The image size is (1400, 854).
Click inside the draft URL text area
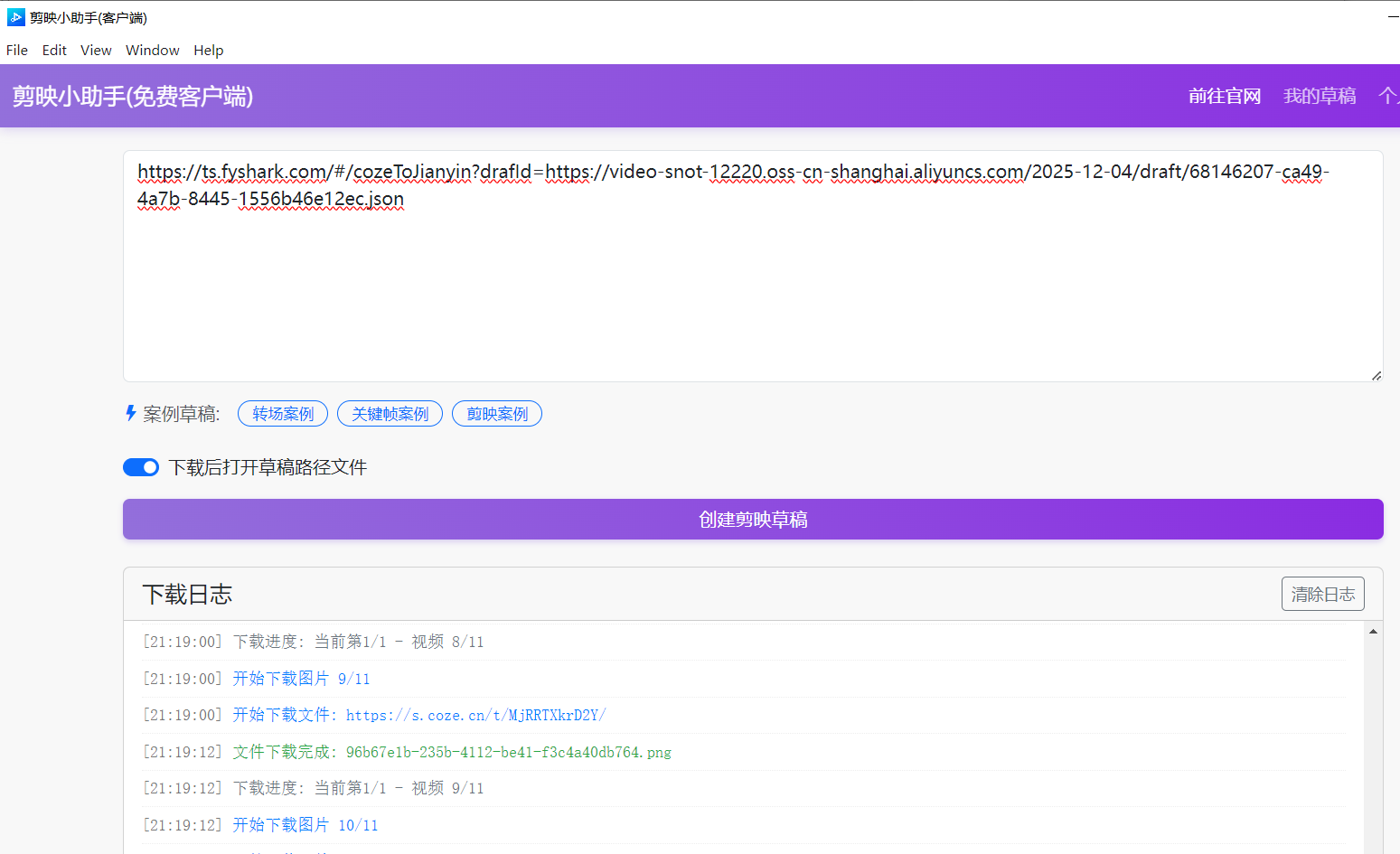753,266
